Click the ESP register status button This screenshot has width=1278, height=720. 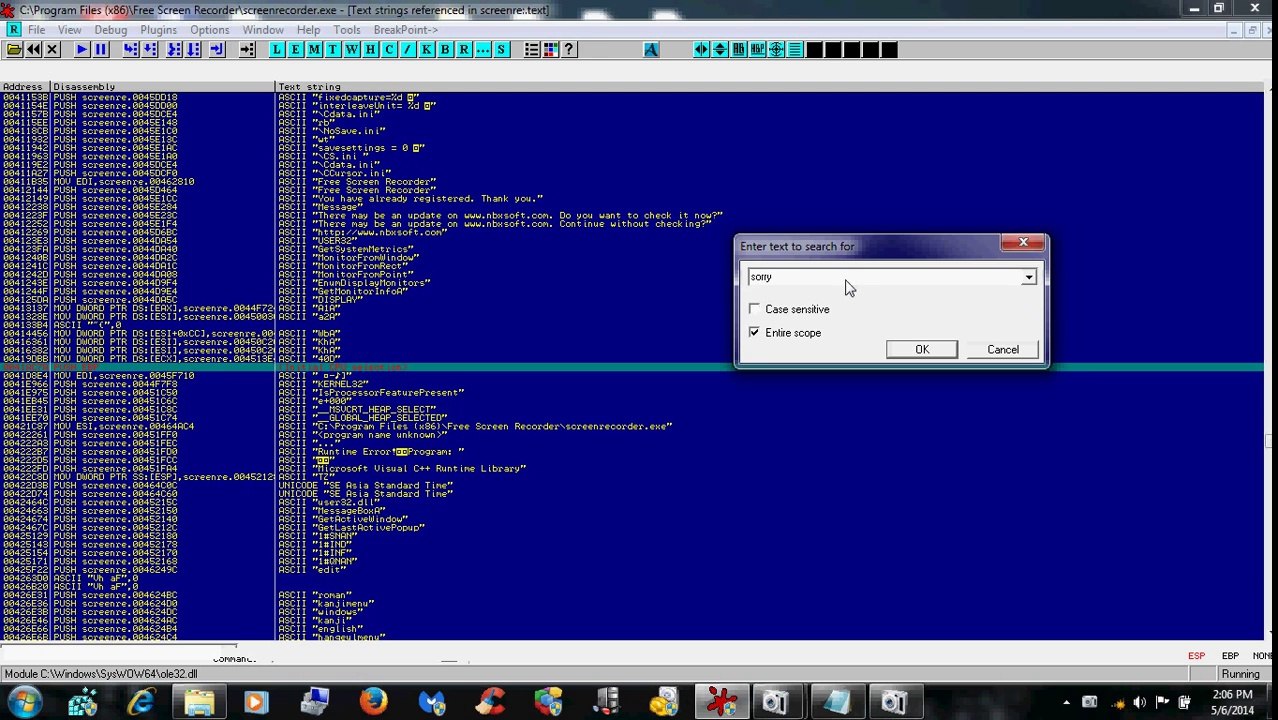(x=1196, y=656)
